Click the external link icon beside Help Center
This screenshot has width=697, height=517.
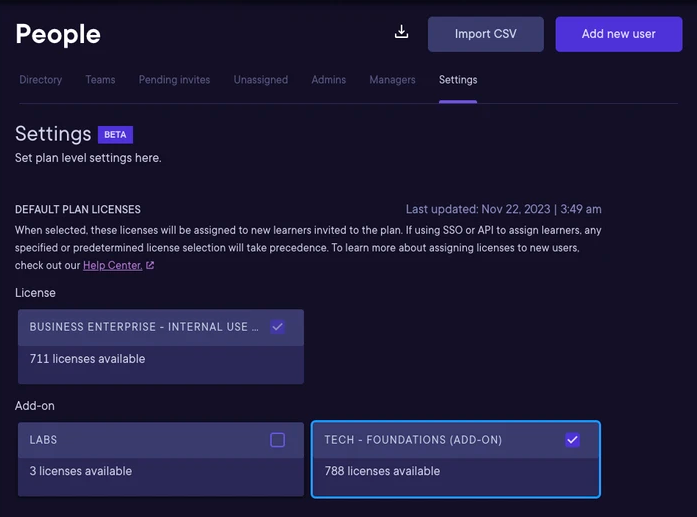coord(150,265)
